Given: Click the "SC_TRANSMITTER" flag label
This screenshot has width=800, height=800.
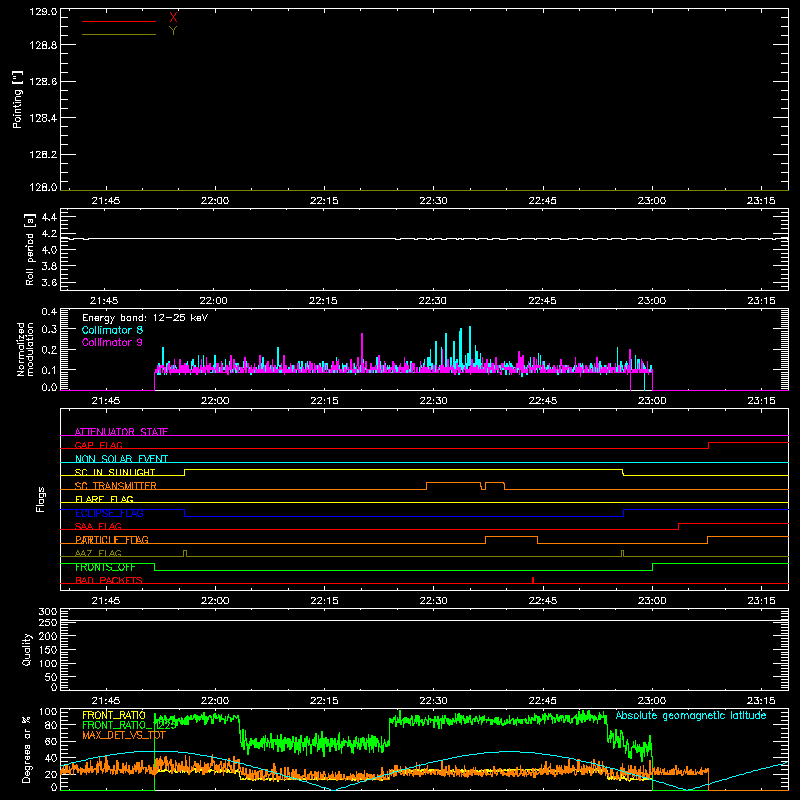Looking at the screenshot, I should click(116, 486).
